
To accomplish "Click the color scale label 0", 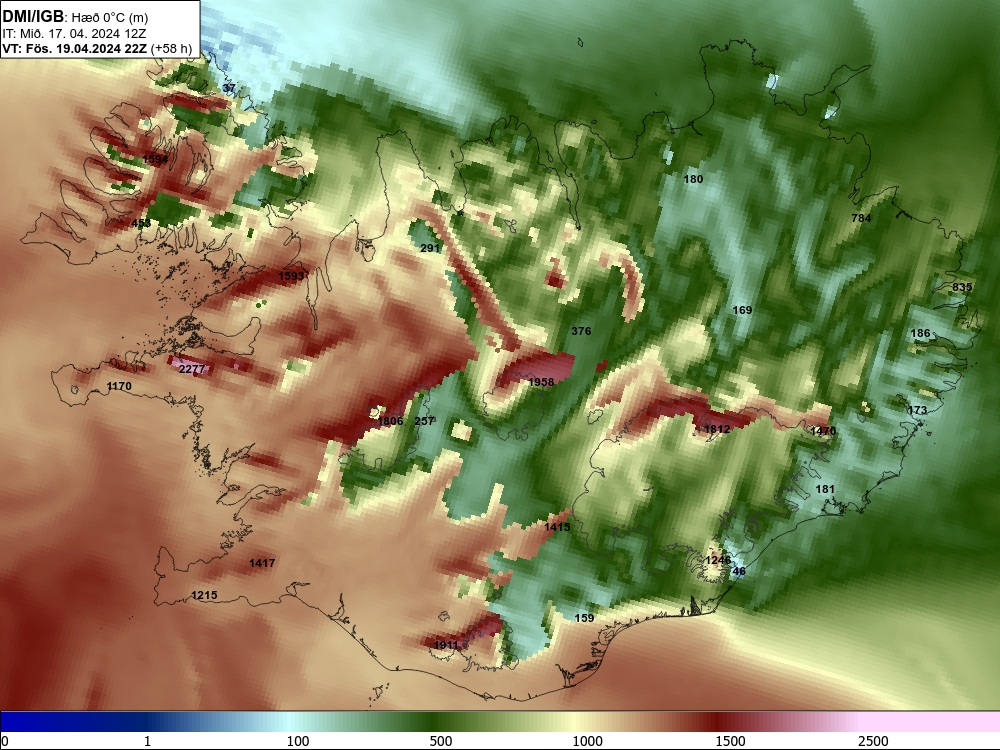I will (x=5, y=741).
